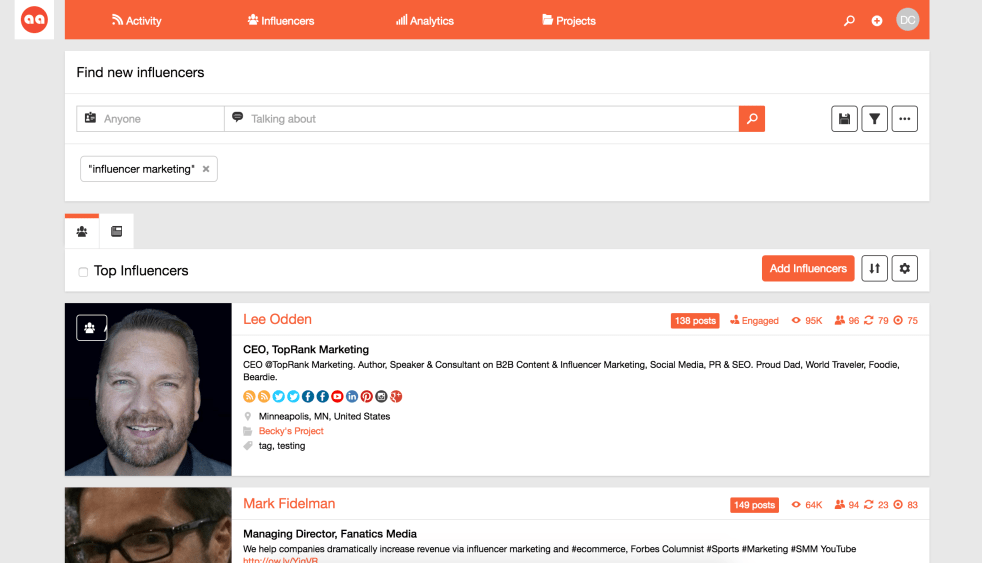Open Lee Odden's Instagram icon
Image resolution: width=982 pixels, height=563 pixels.
point(381,396)
